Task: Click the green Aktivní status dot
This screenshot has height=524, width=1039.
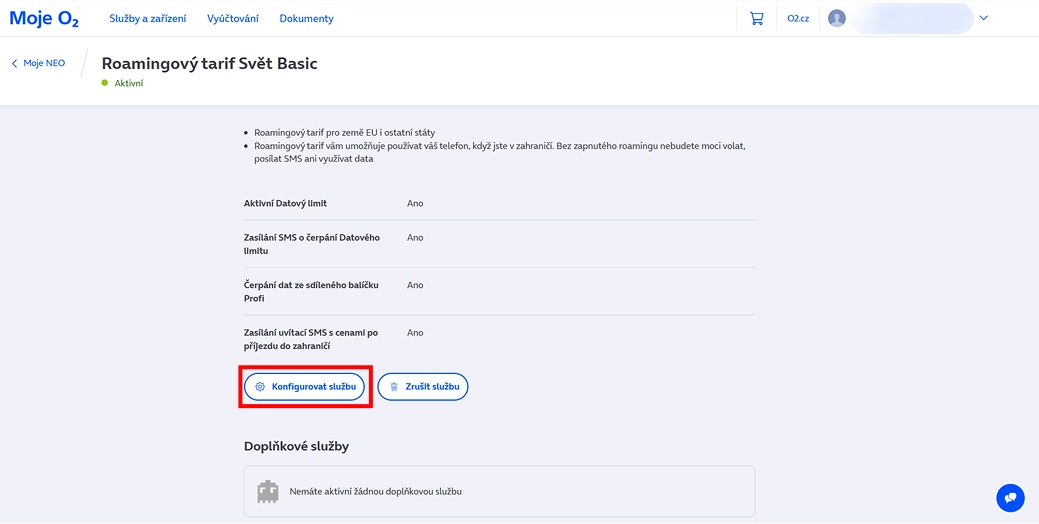Action: 104,83
